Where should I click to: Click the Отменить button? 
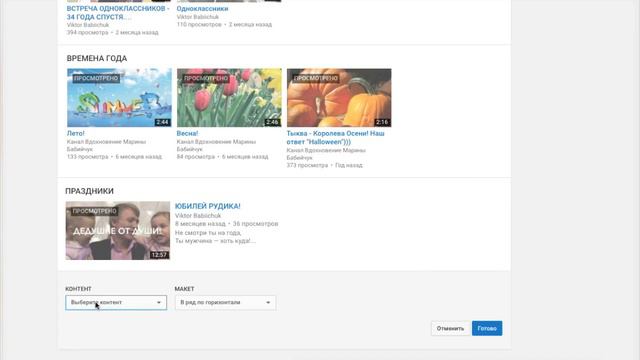click(x=450, y=328)
